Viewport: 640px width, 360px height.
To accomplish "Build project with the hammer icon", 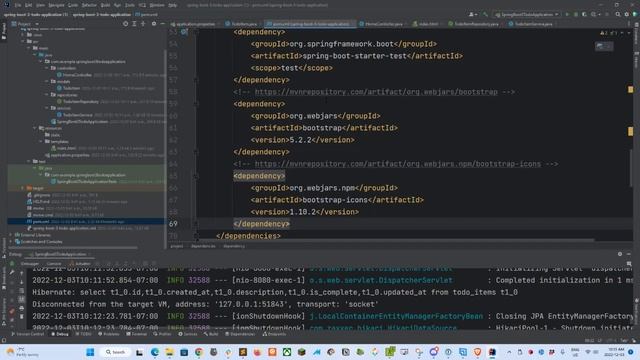I will 485,14.
